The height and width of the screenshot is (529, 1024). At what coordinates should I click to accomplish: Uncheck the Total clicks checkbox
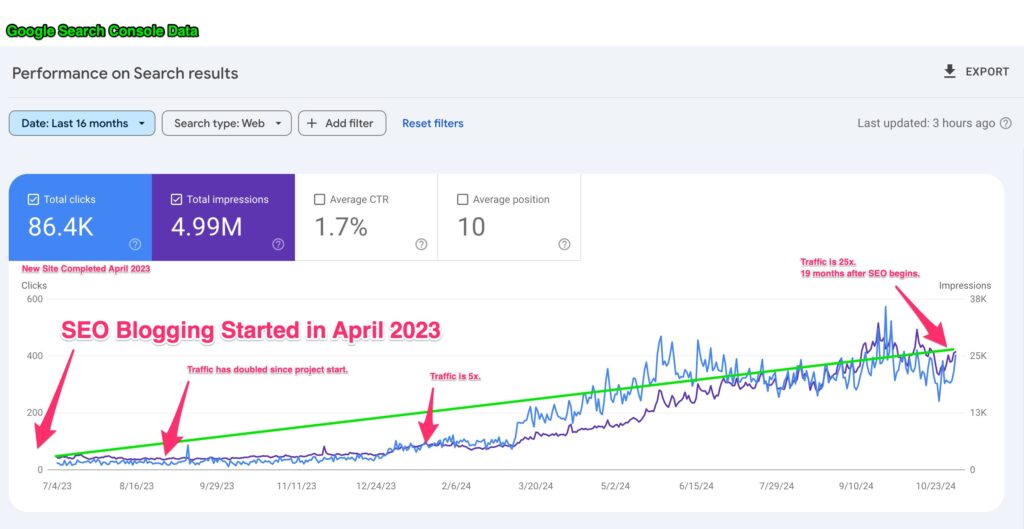click(33, 200)
